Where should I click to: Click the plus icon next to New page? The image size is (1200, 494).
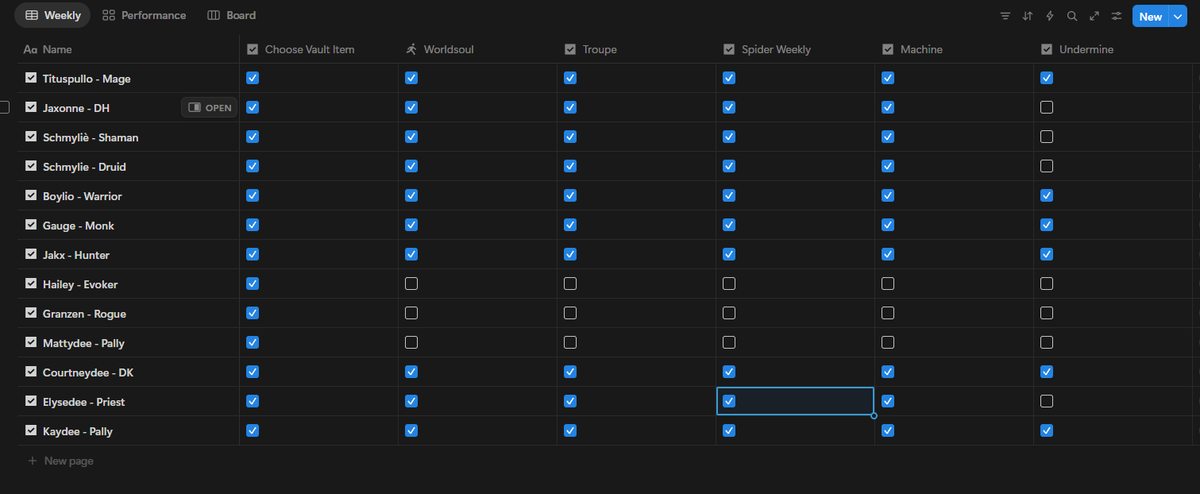(x=32, y=461)
